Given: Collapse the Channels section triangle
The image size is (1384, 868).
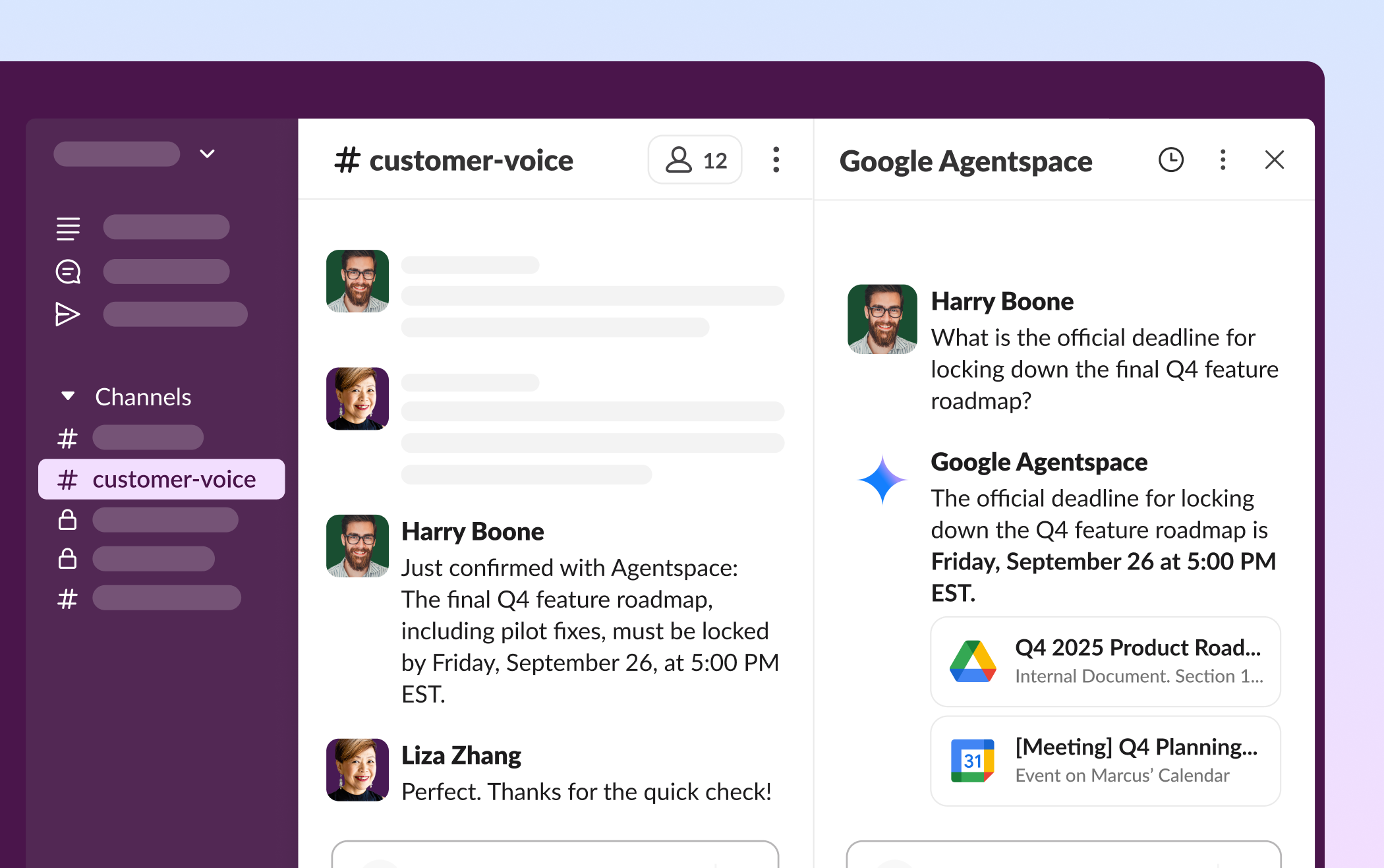Looking at the screenshot, I should coord(67,396).
